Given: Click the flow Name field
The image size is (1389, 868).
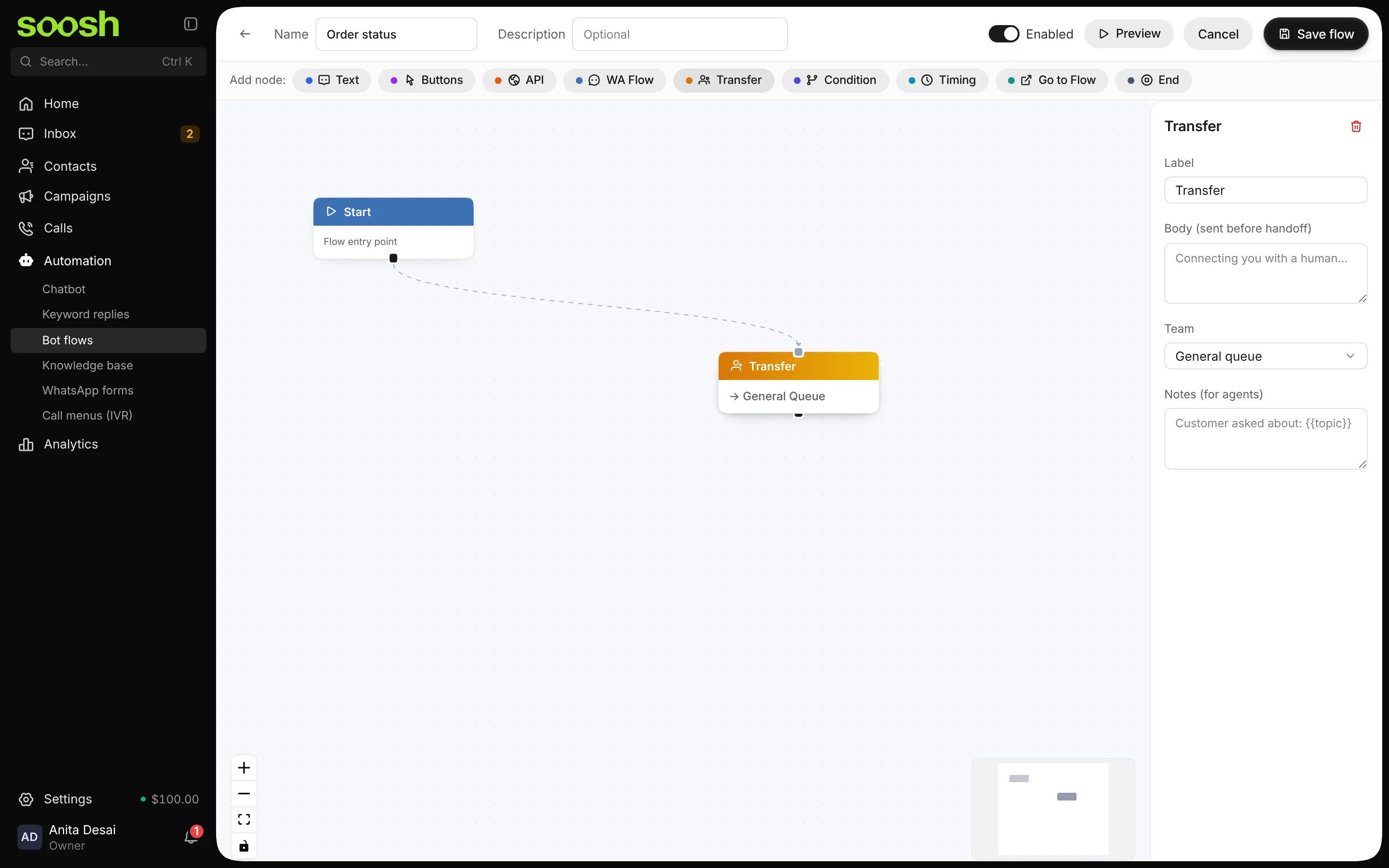Looking at the screenshot, I should pyautogui.click(x=396, y=34).
